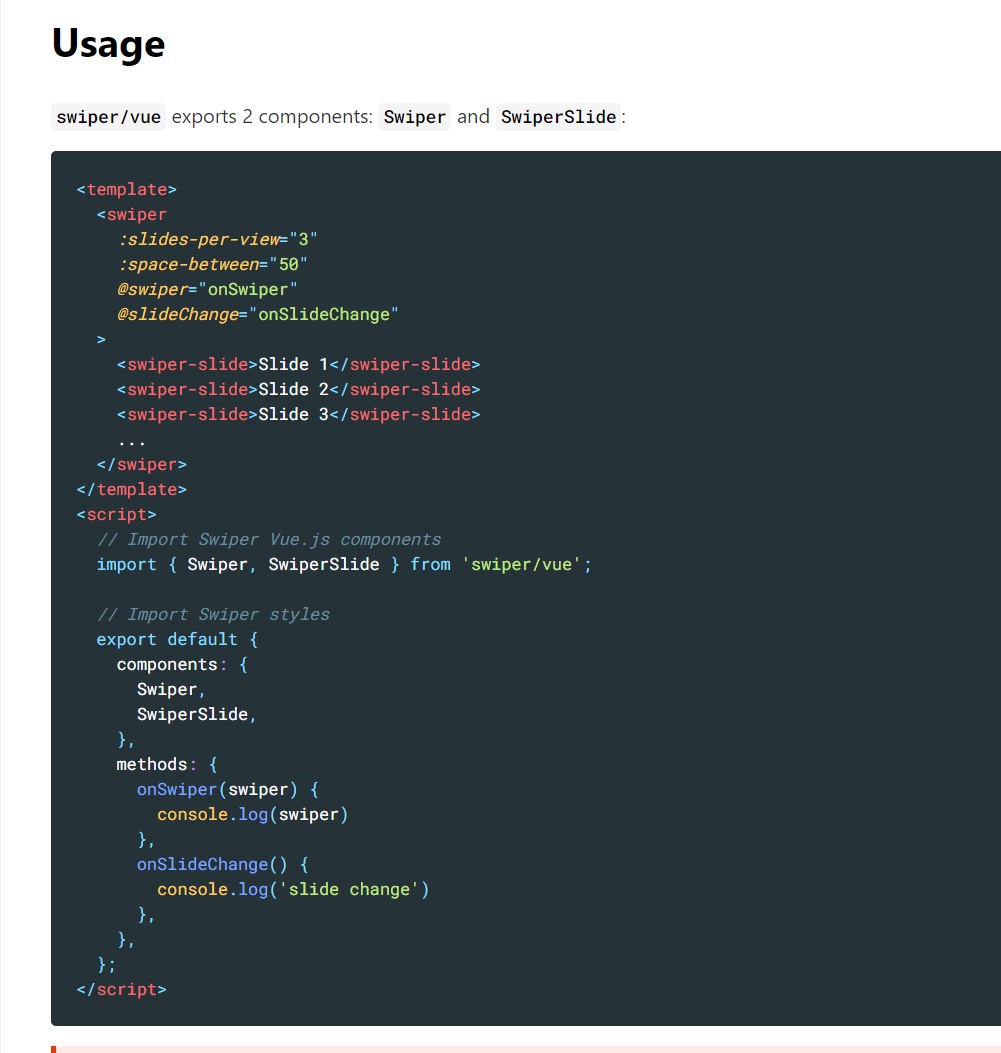
Task: Click the ':space-between="50"' attribute
Action: (x=212, y=264)
